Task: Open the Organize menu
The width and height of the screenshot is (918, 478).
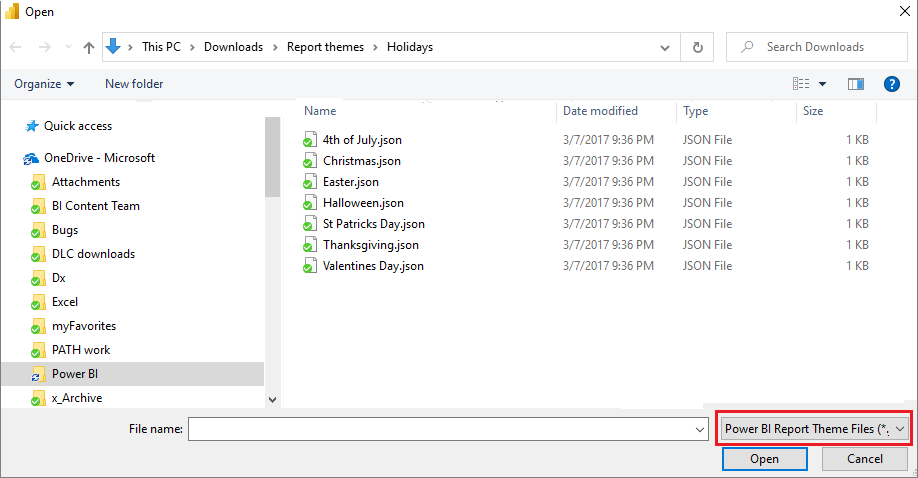Action: click(44, 84)
